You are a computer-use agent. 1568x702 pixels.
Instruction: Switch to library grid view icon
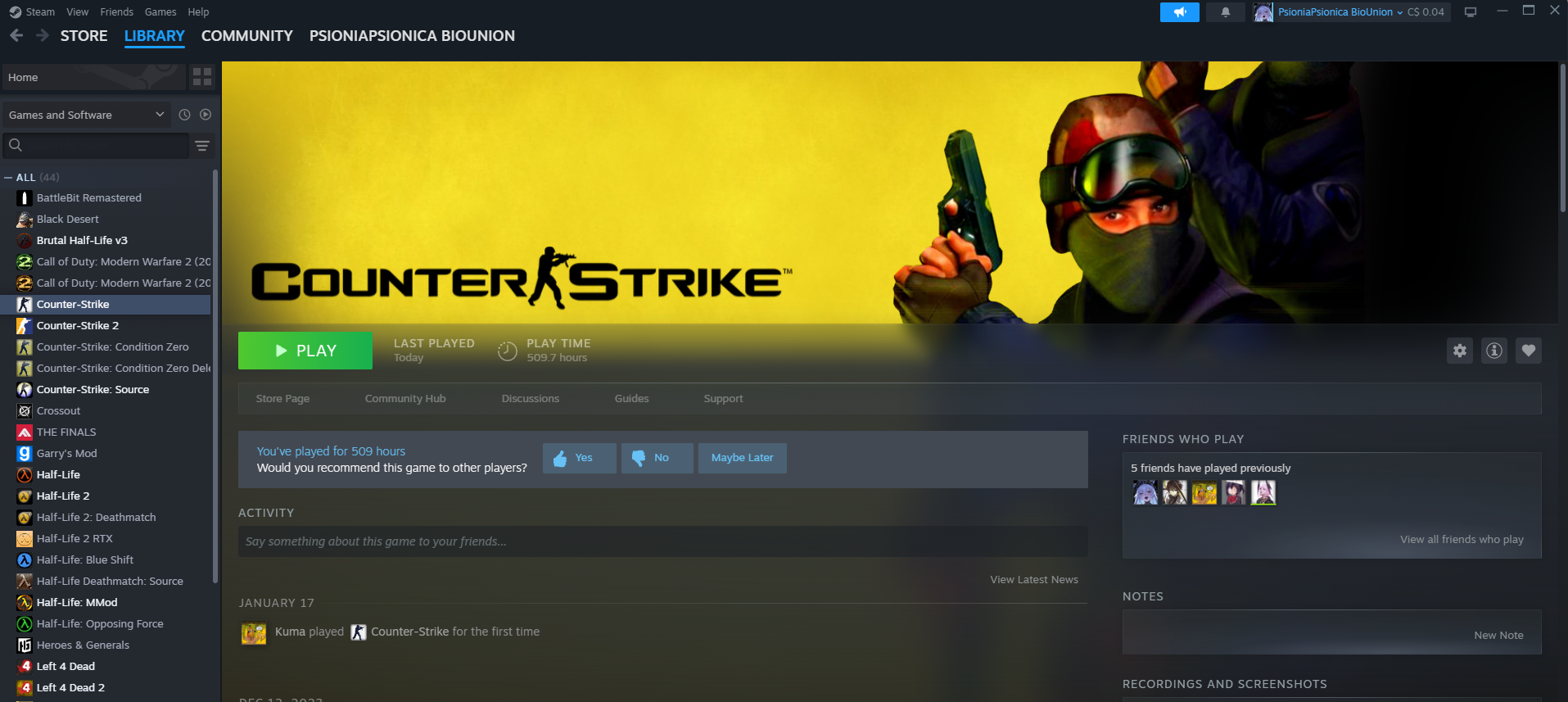[201, 77]
